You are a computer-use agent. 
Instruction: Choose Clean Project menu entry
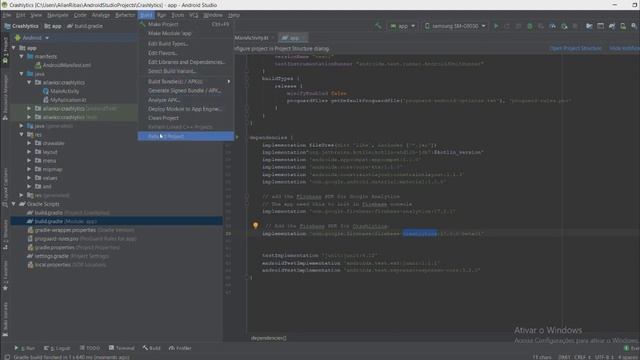click(186, 118)
